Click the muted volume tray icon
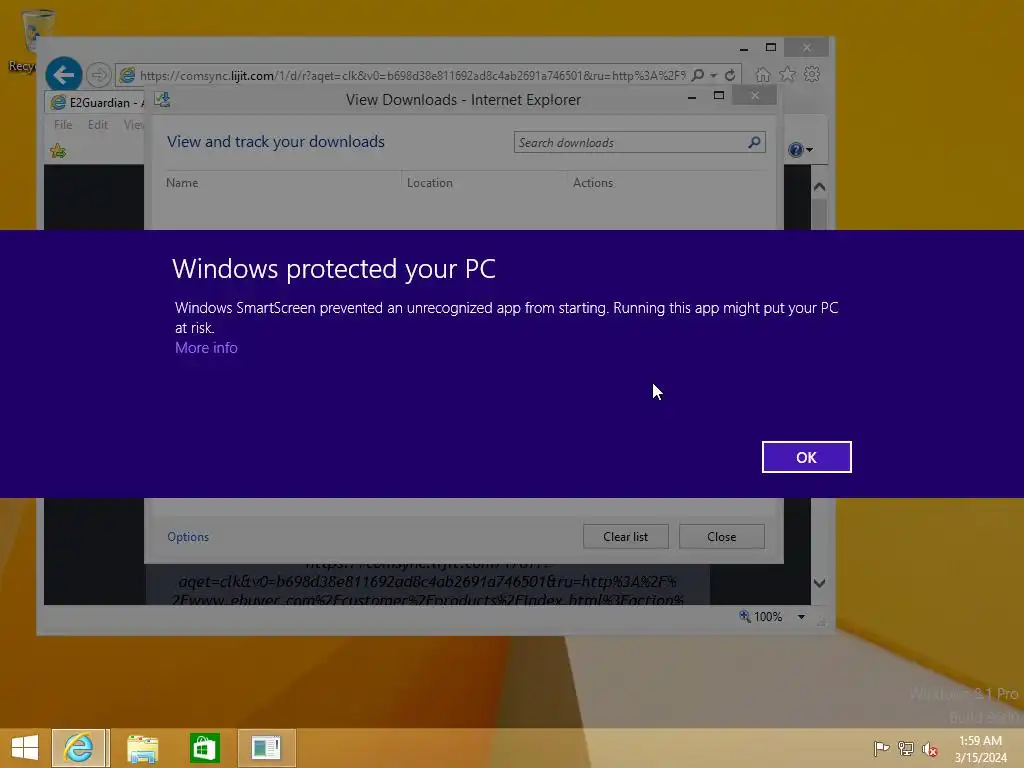This screenshot has height=768, width=1024. pos(930,749)
